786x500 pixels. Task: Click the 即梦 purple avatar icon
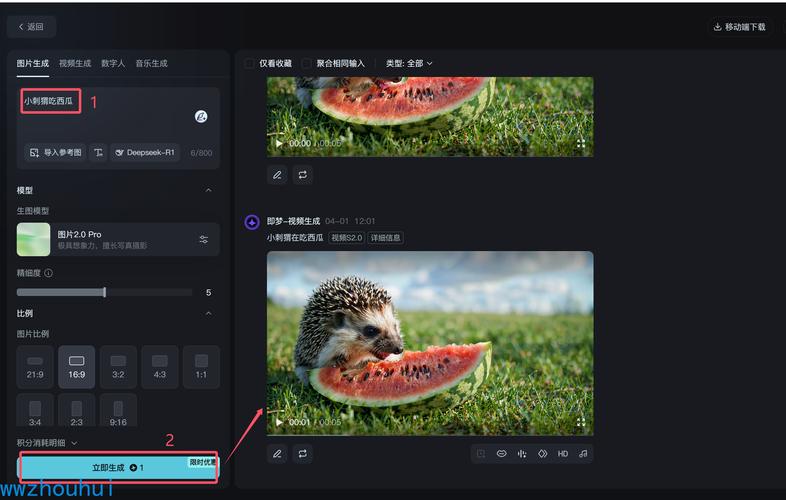[x=252, y=222]
